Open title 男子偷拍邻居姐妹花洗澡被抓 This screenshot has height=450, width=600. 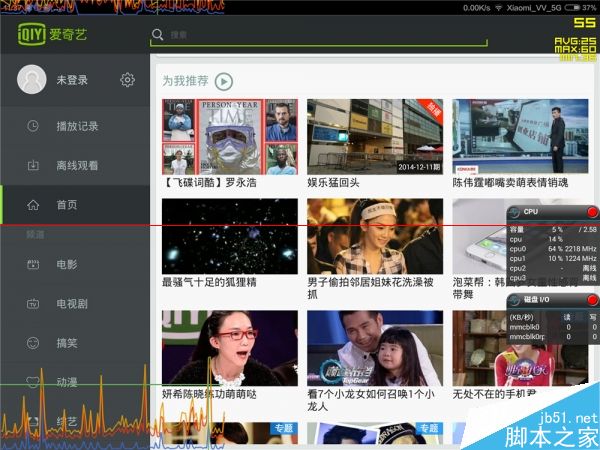point(370,288)
